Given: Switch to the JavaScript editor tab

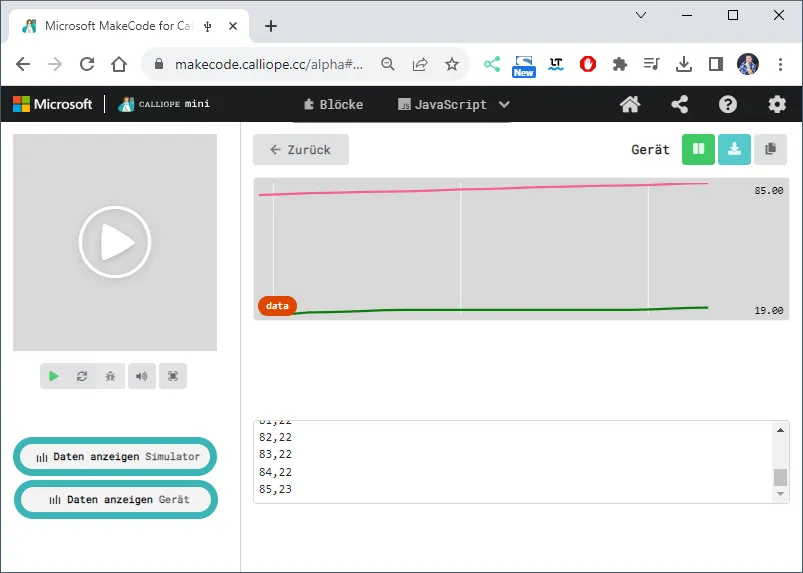Looking at the screenshot, I should pyautogui.click(x=441, y=104).
